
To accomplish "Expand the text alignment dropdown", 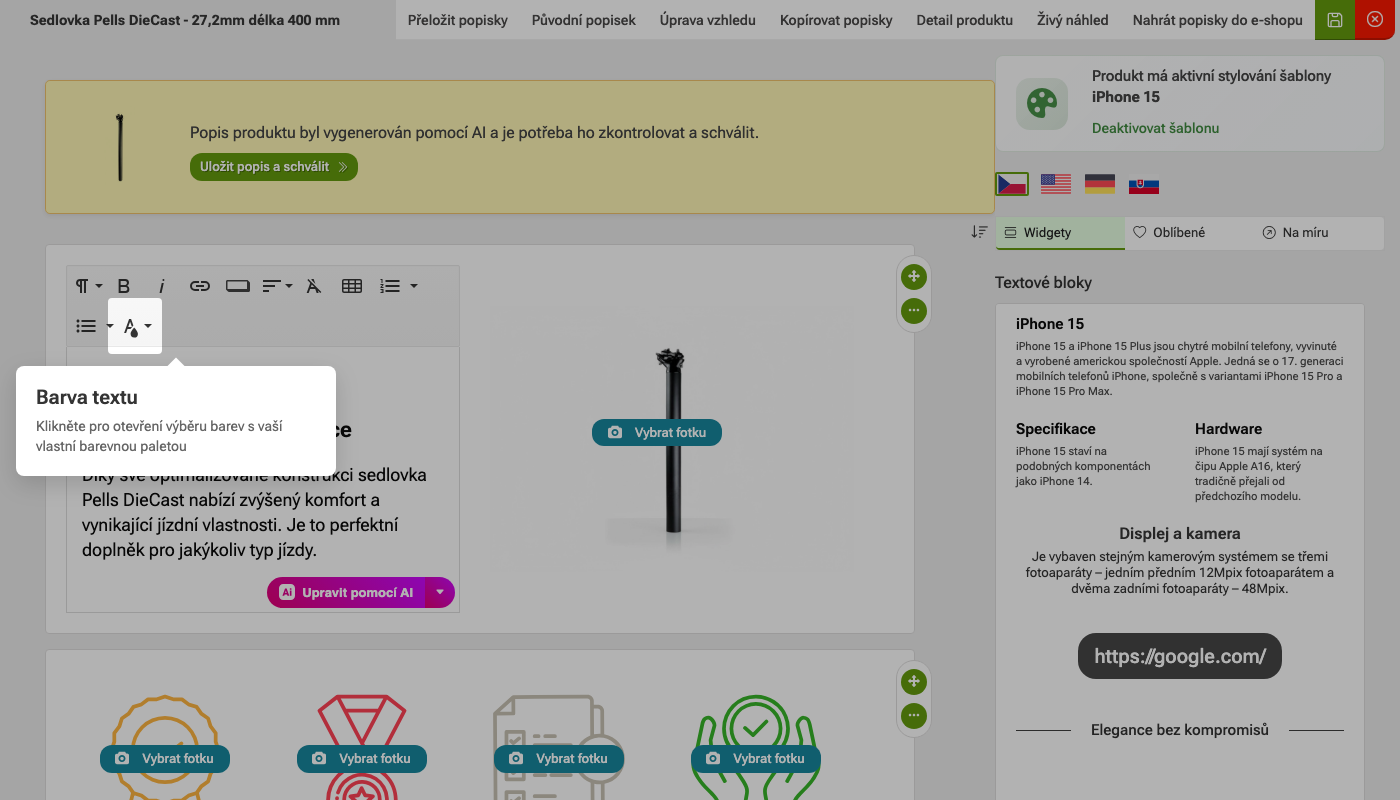I will [x=277, y=286].
